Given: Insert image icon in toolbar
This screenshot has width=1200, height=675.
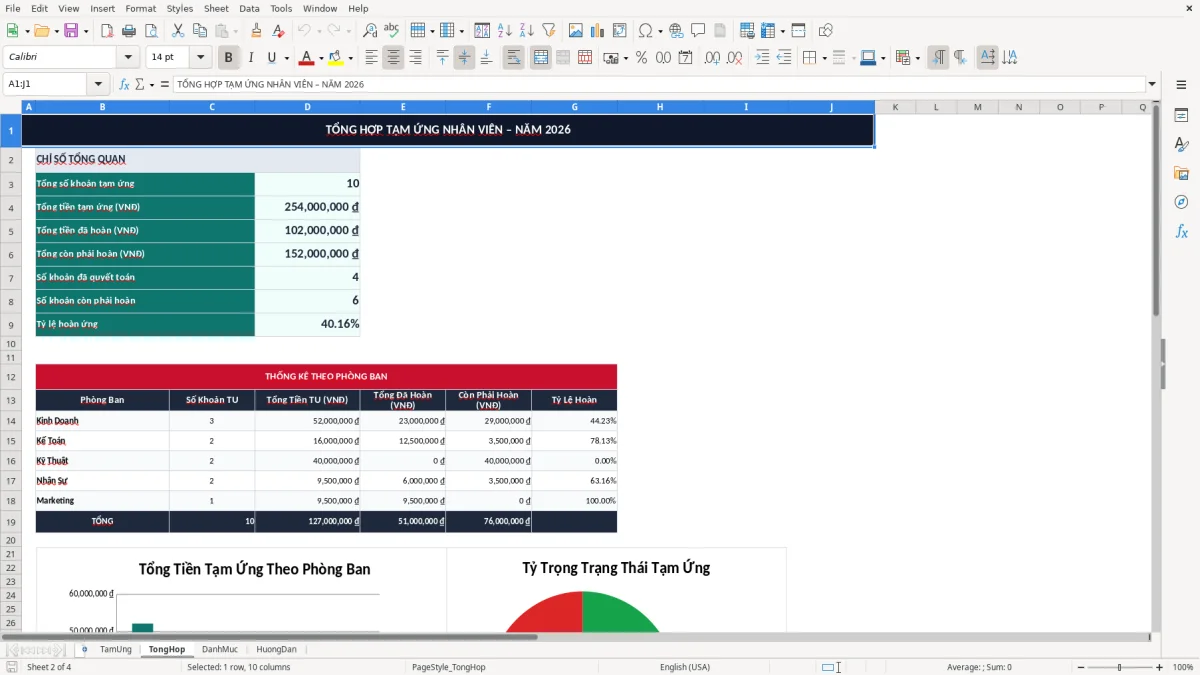Looking at the screenshot, I should pos(575,31).
